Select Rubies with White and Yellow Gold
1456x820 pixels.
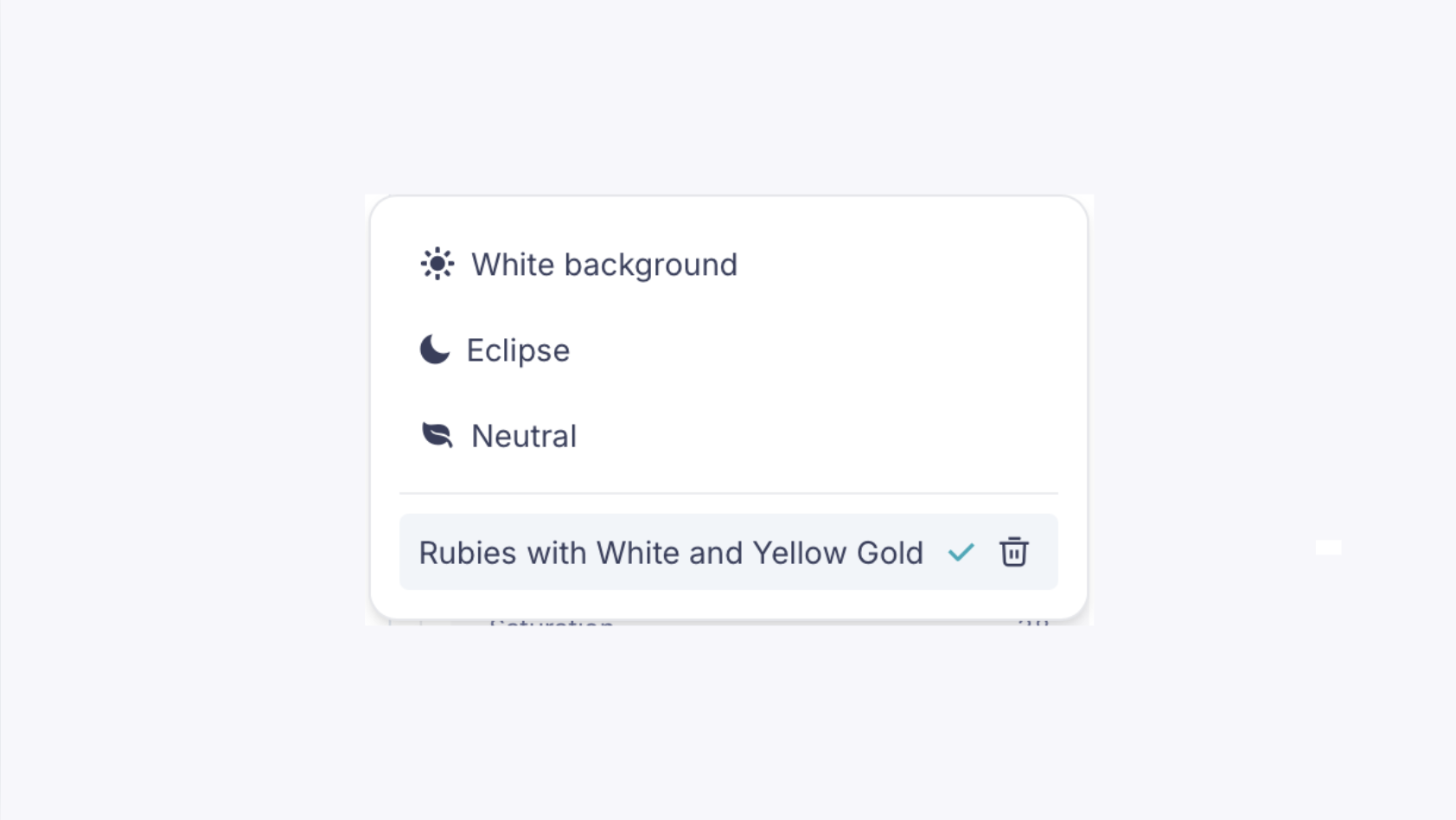(671, 553)
